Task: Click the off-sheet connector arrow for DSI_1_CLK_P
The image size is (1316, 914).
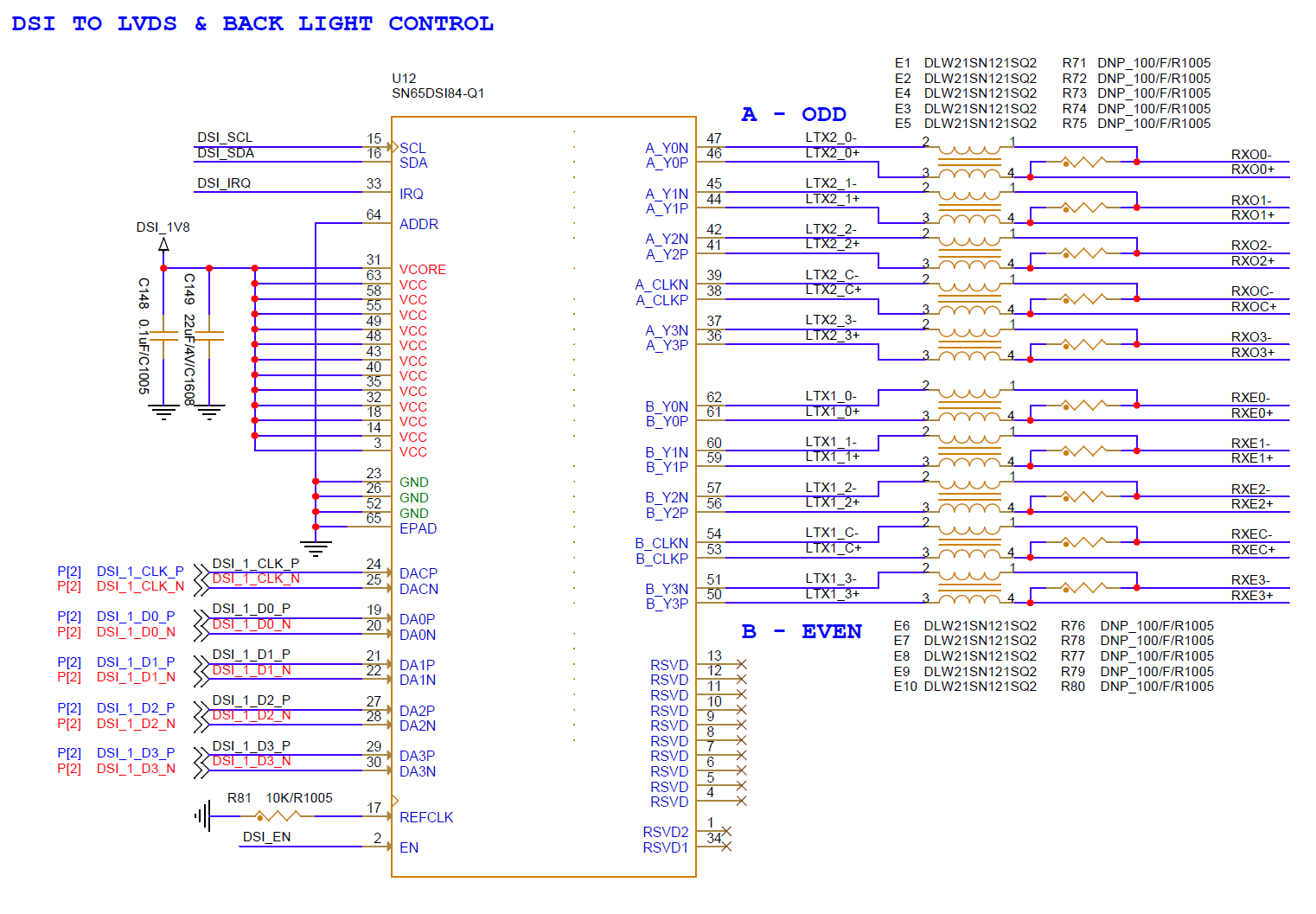Action: coord(201,572)
